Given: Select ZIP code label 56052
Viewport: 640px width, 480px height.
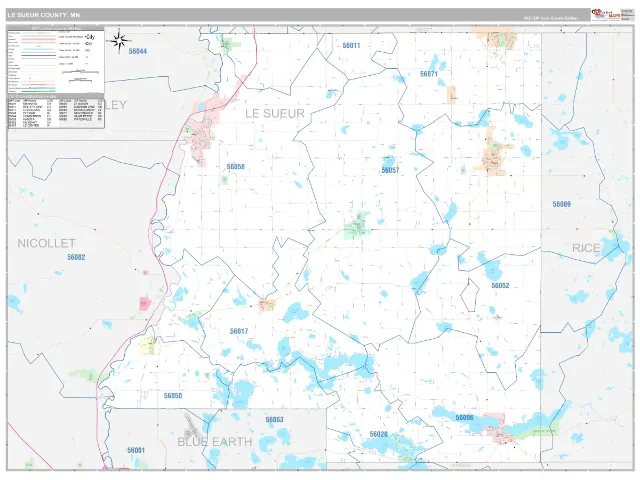Looking at the screenshot, I should [x=500, y=285].
